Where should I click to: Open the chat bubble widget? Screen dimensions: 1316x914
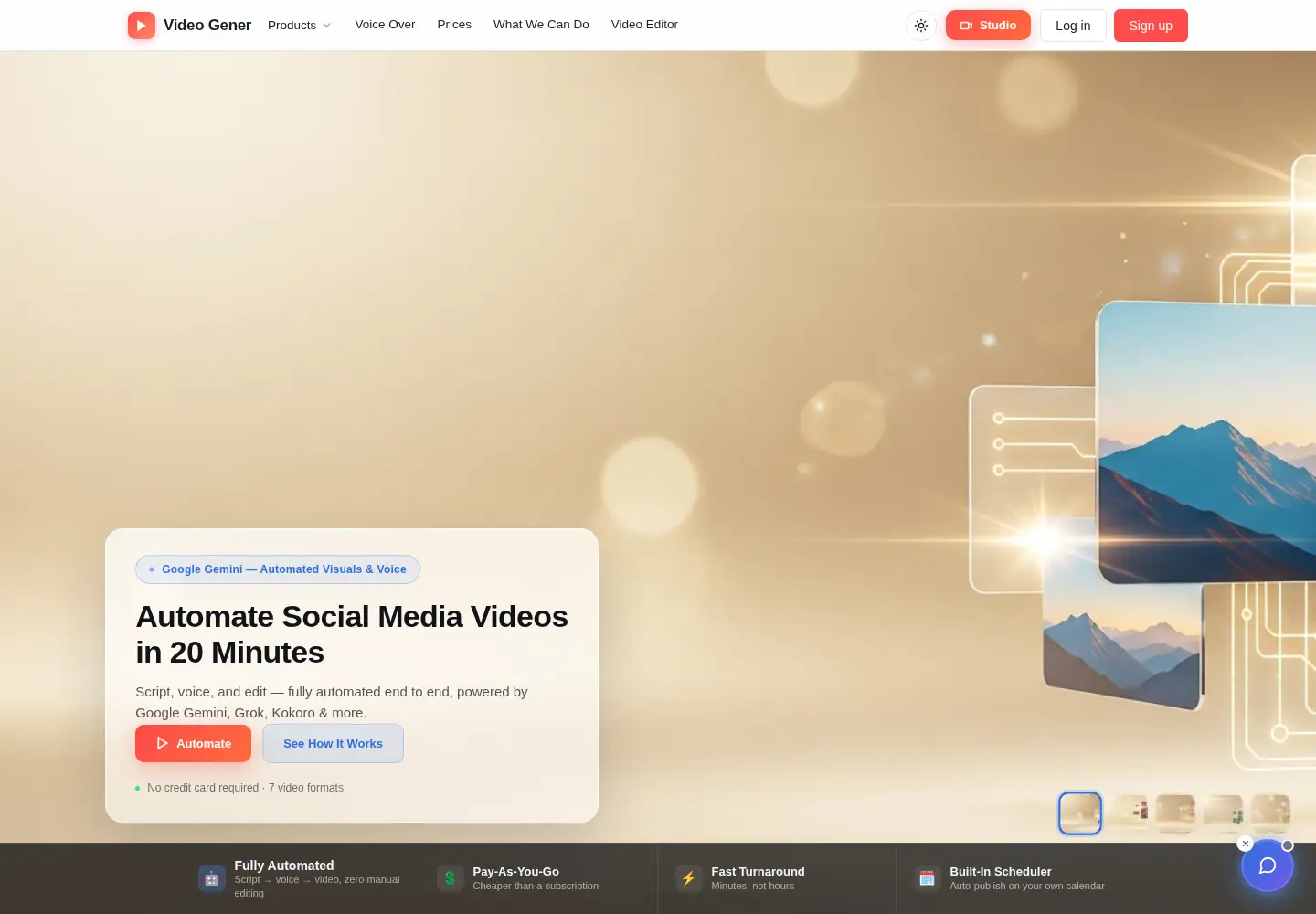[x=1267, y=866]
